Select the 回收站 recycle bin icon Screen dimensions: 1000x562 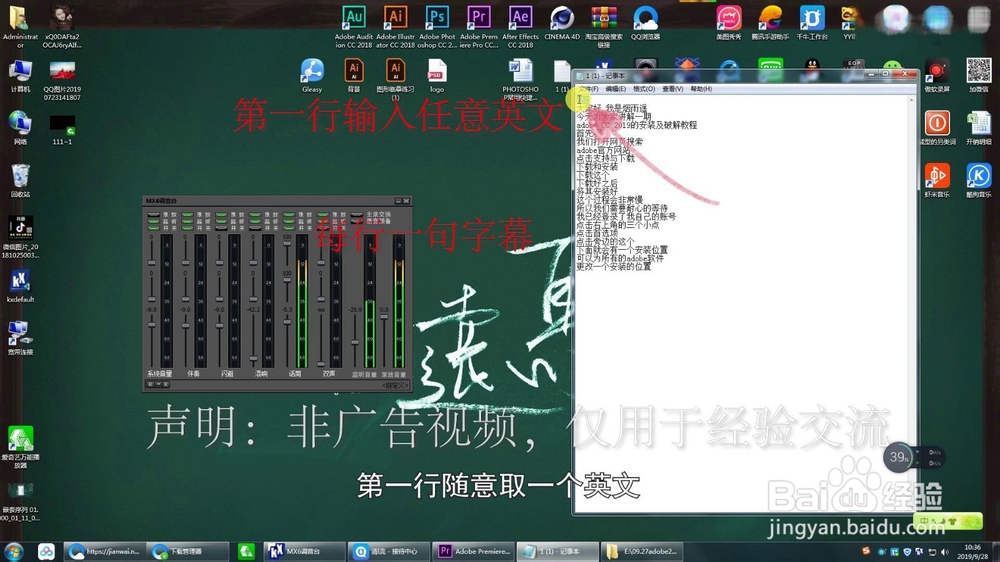tap(20, 181)
